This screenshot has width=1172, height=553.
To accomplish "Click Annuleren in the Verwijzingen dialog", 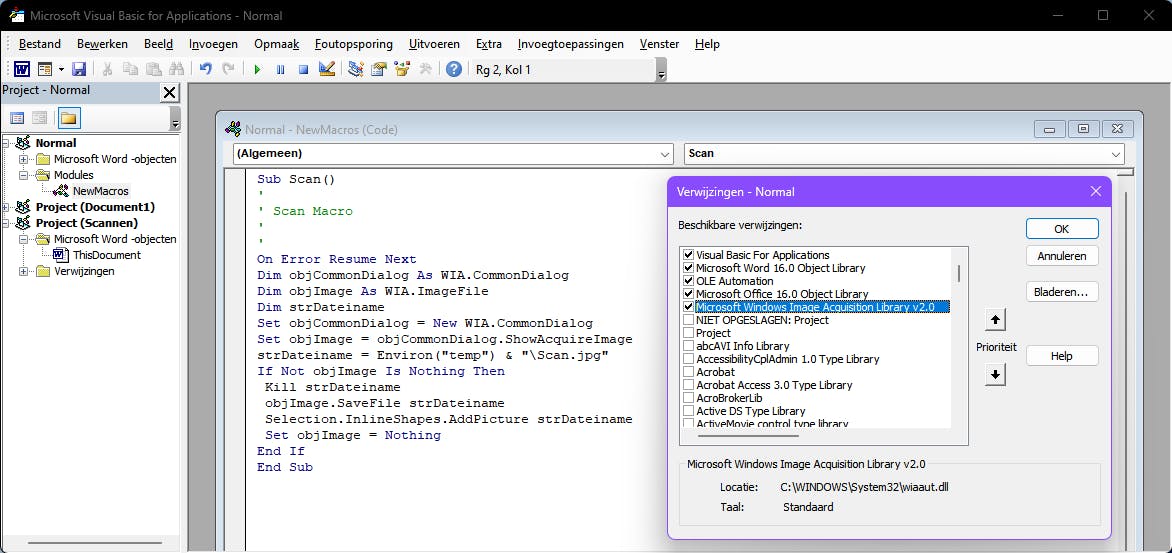I will pos(1061,256).
